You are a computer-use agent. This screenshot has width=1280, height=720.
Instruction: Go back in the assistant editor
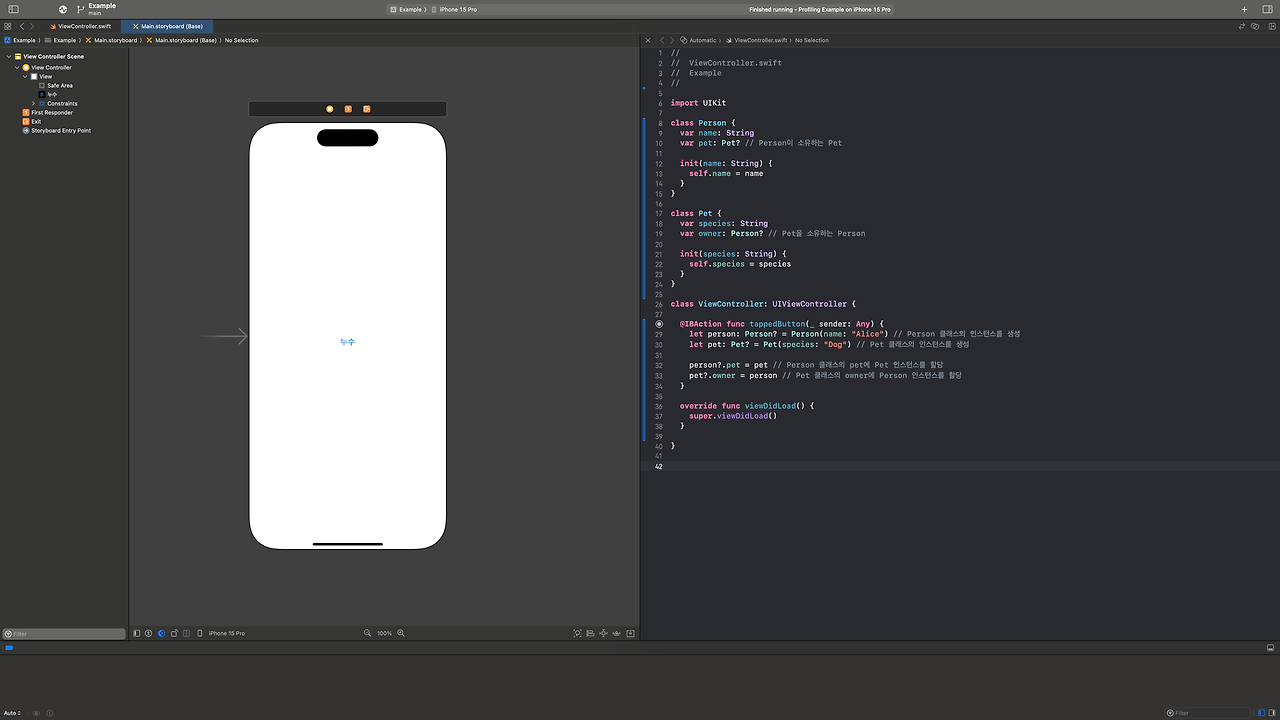pos(662,40)
